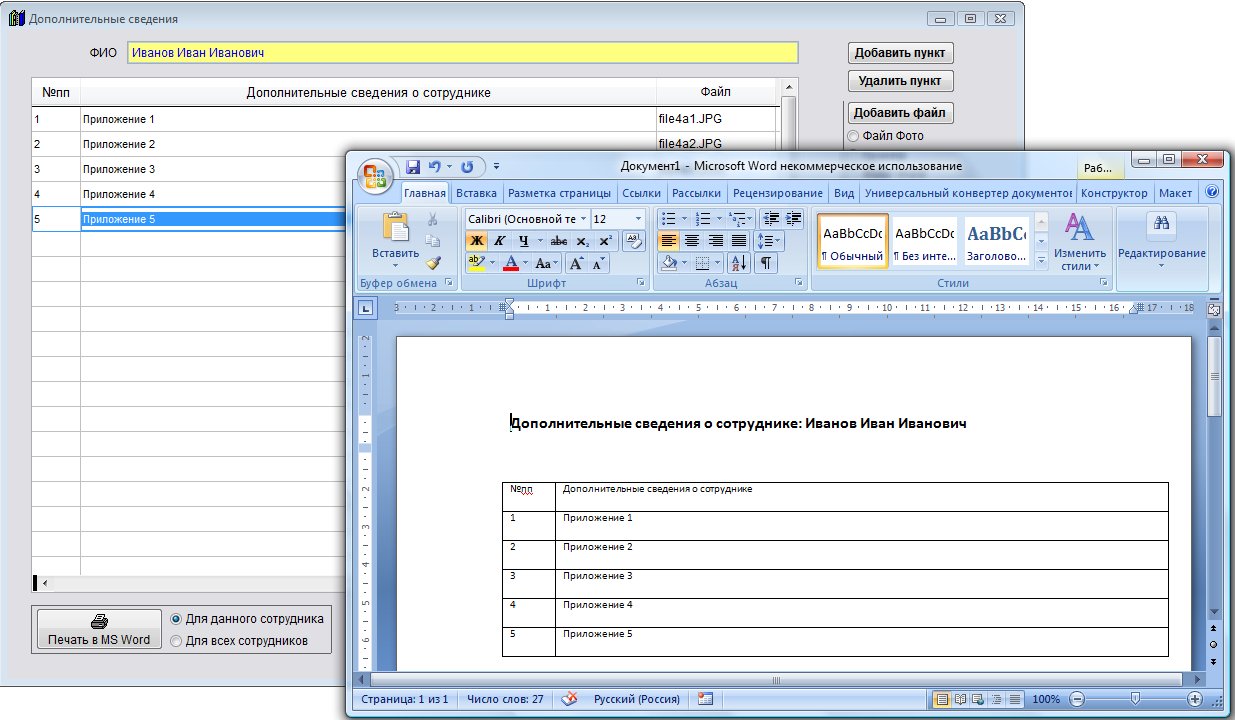Viewport: 1235px width, 720px height.
Task: Expand the font size dropdown showing 12
Action: [x=639, y=219]
